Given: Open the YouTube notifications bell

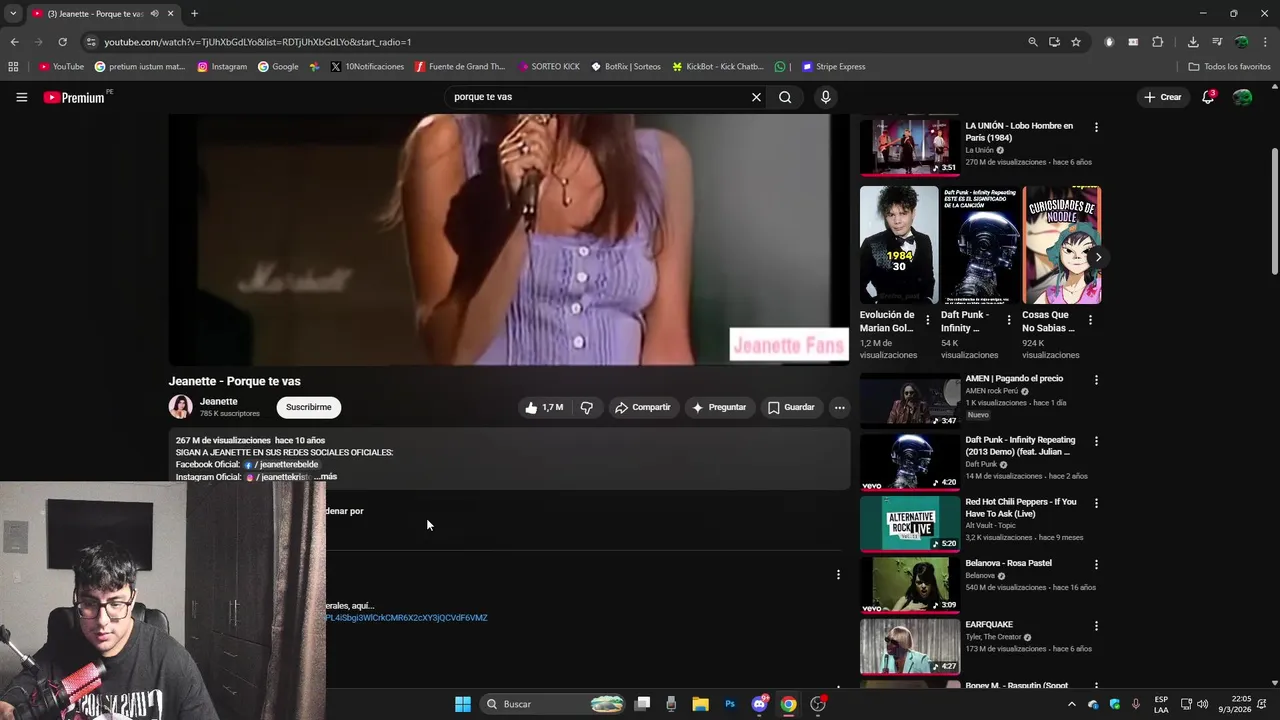Looking at the screenshot, I should [1208, 97].
